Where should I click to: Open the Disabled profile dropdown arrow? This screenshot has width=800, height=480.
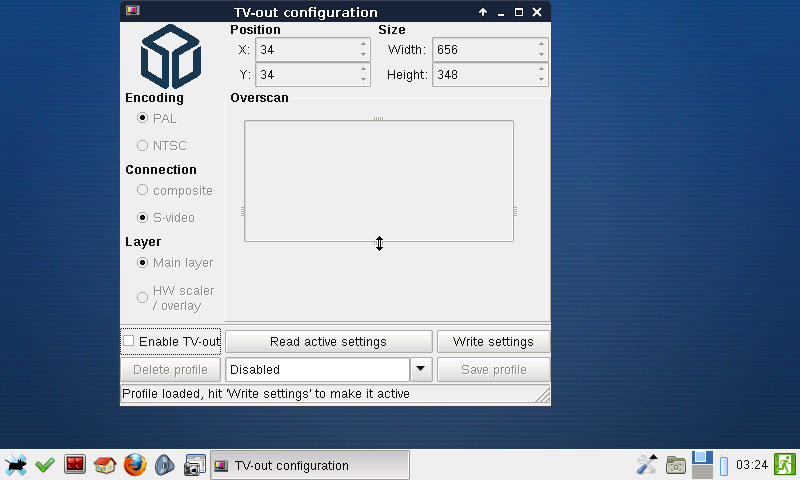pos(421,369)
